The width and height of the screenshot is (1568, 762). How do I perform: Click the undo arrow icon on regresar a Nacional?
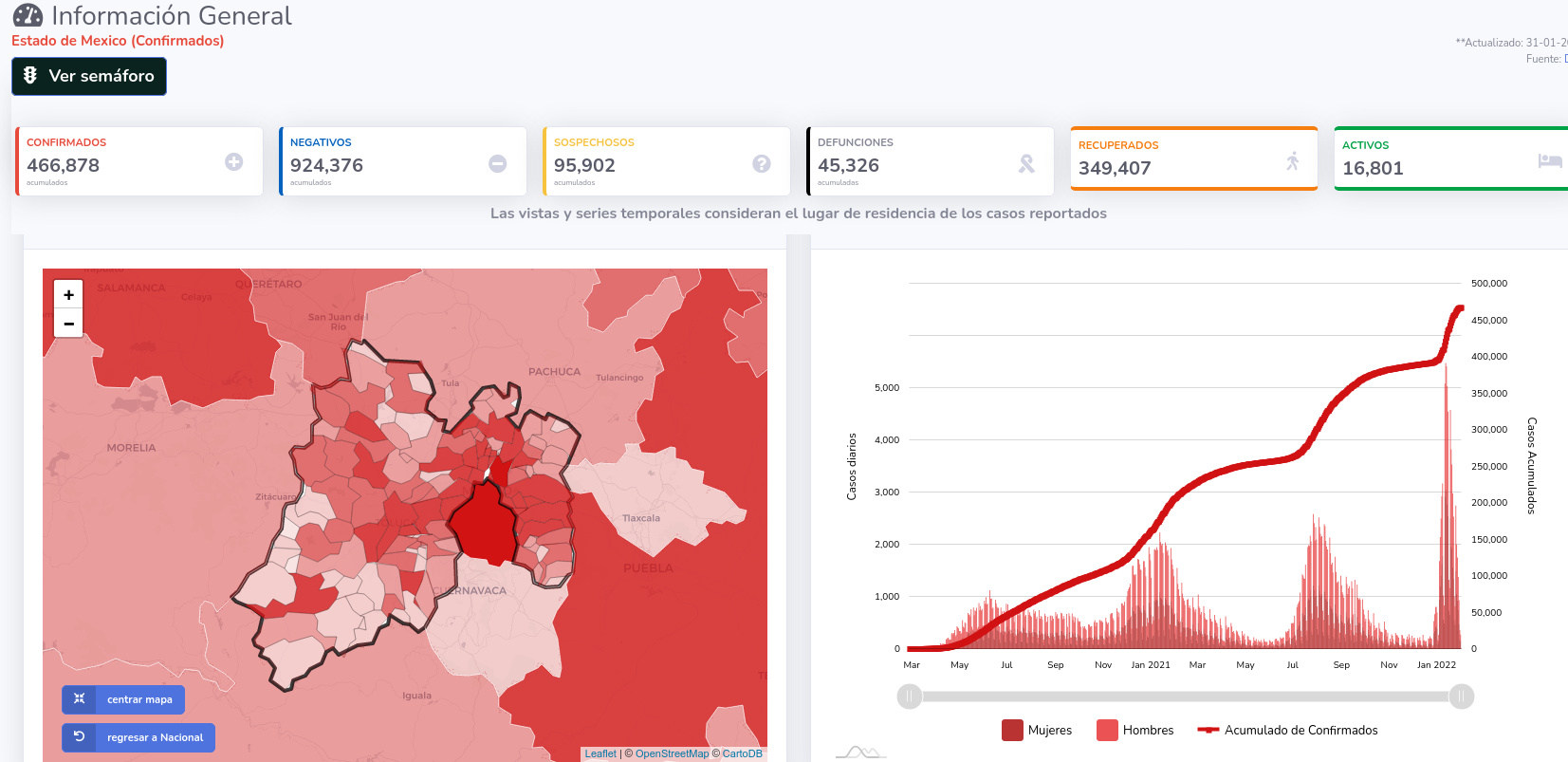(80, 736)
